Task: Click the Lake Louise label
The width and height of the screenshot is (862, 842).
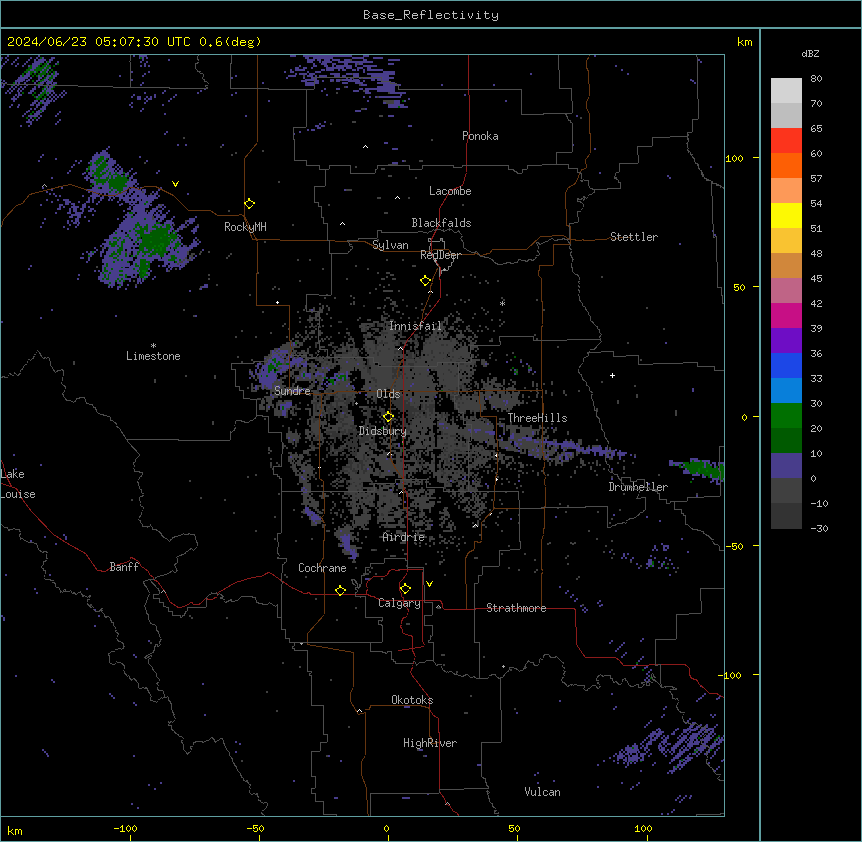Action: [x=18, y=484]
